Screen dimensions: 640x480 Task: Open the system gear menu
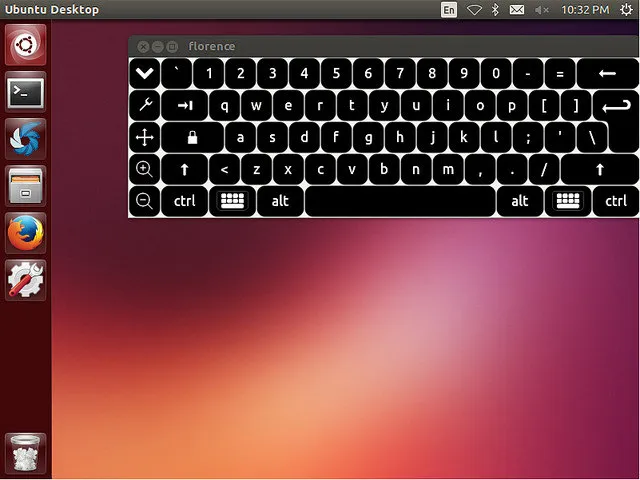(625, 9)
